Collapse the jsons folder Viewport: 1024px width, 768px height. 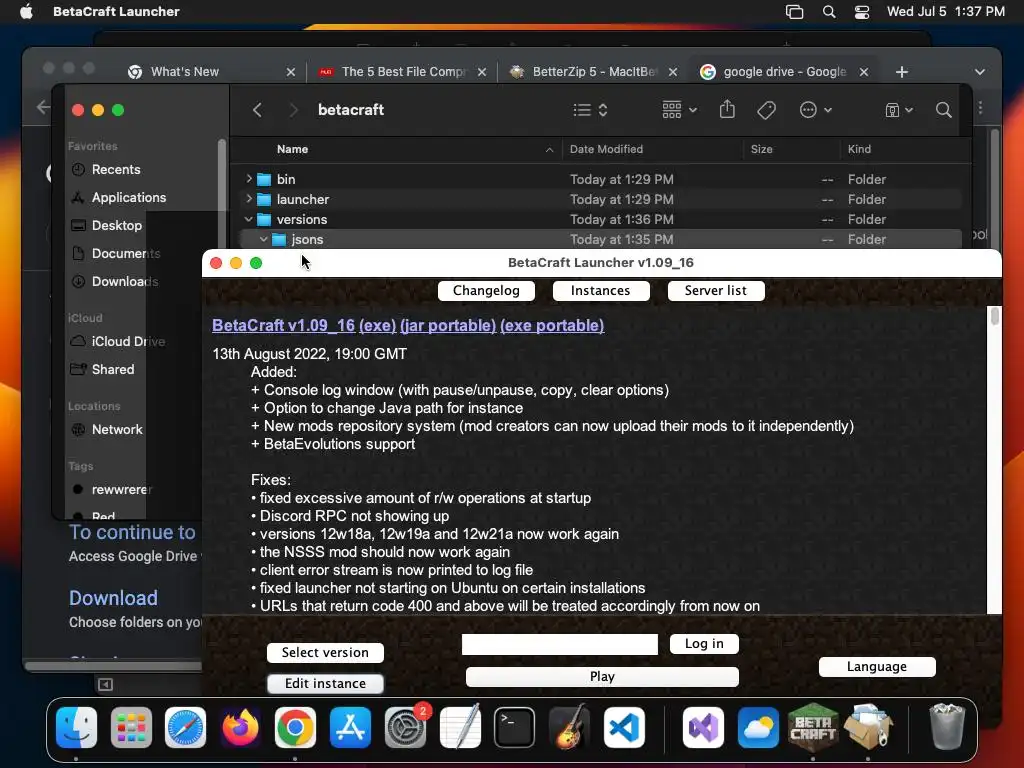[x=263, y=240]
